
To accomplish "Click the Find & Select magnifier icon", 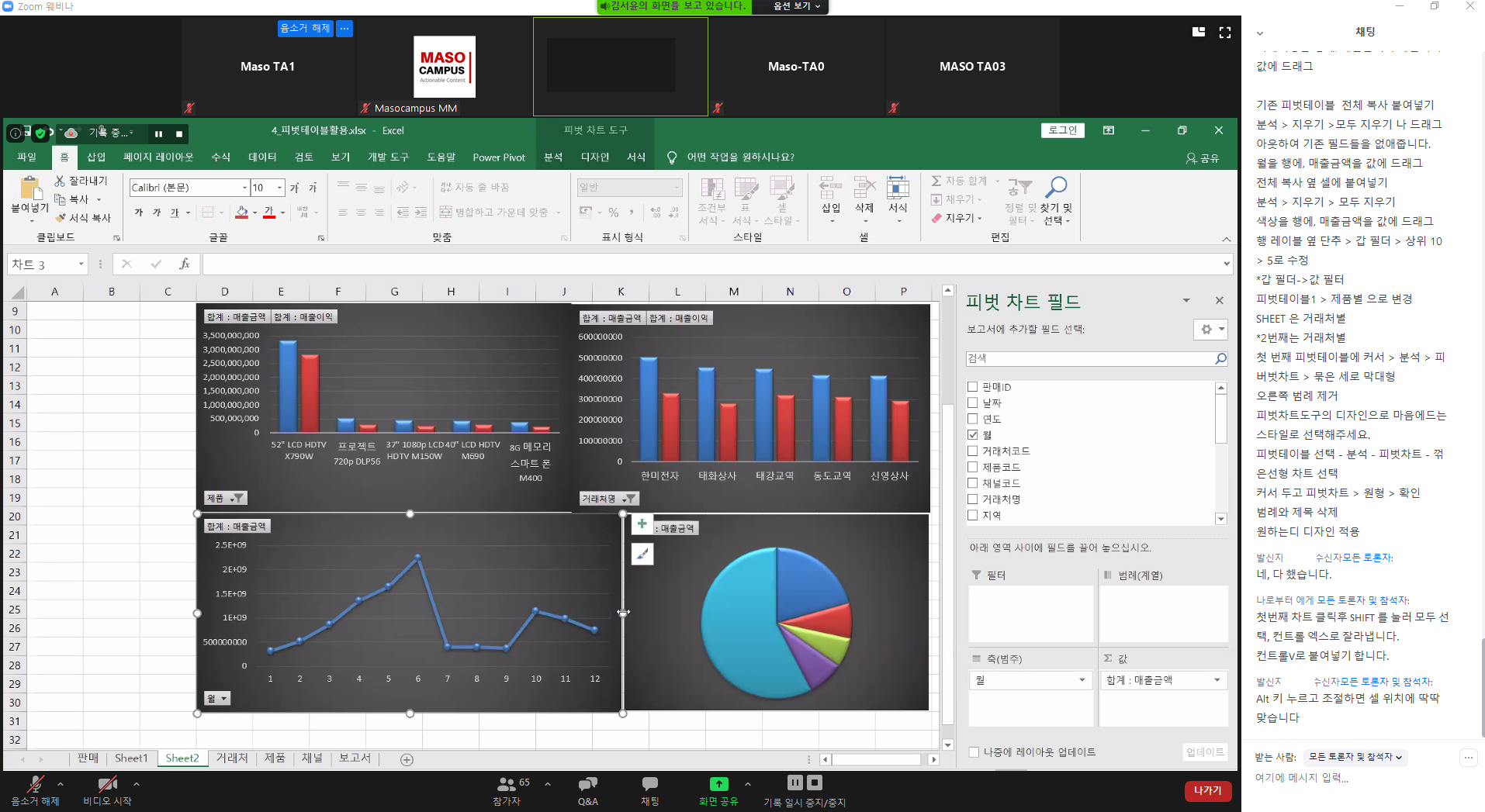I will (1056, 188).
